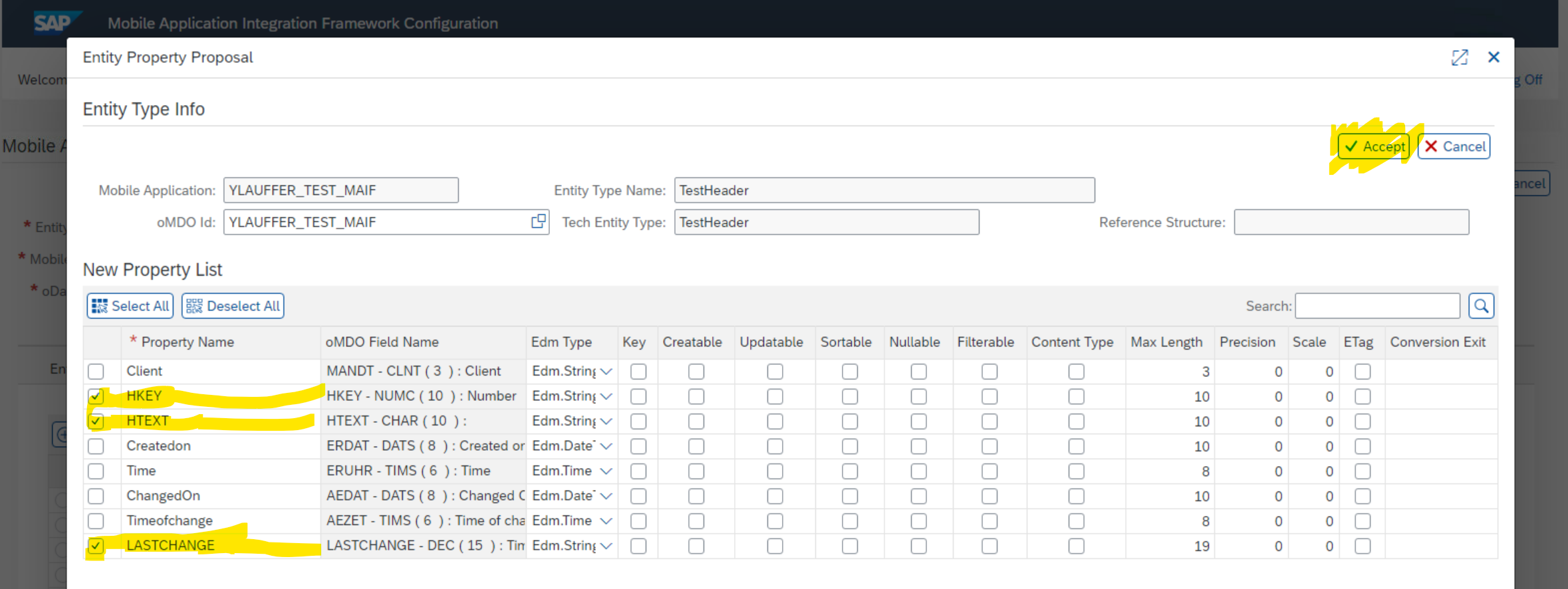
Task: Click the Select All button
Action: (130, 306)
